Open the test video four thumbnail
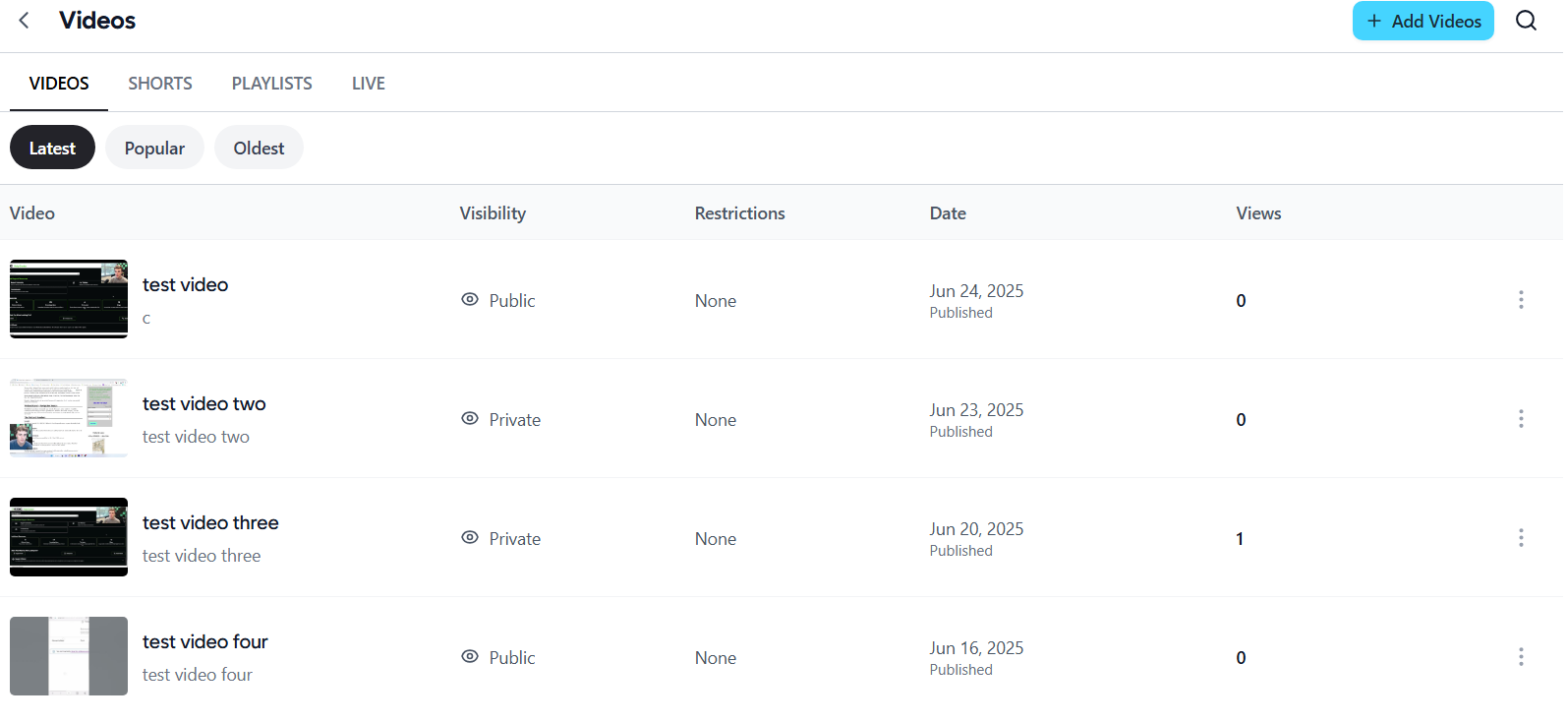Image resolution: width=1568 pixels, height=723 pixels. coord(69,656)
